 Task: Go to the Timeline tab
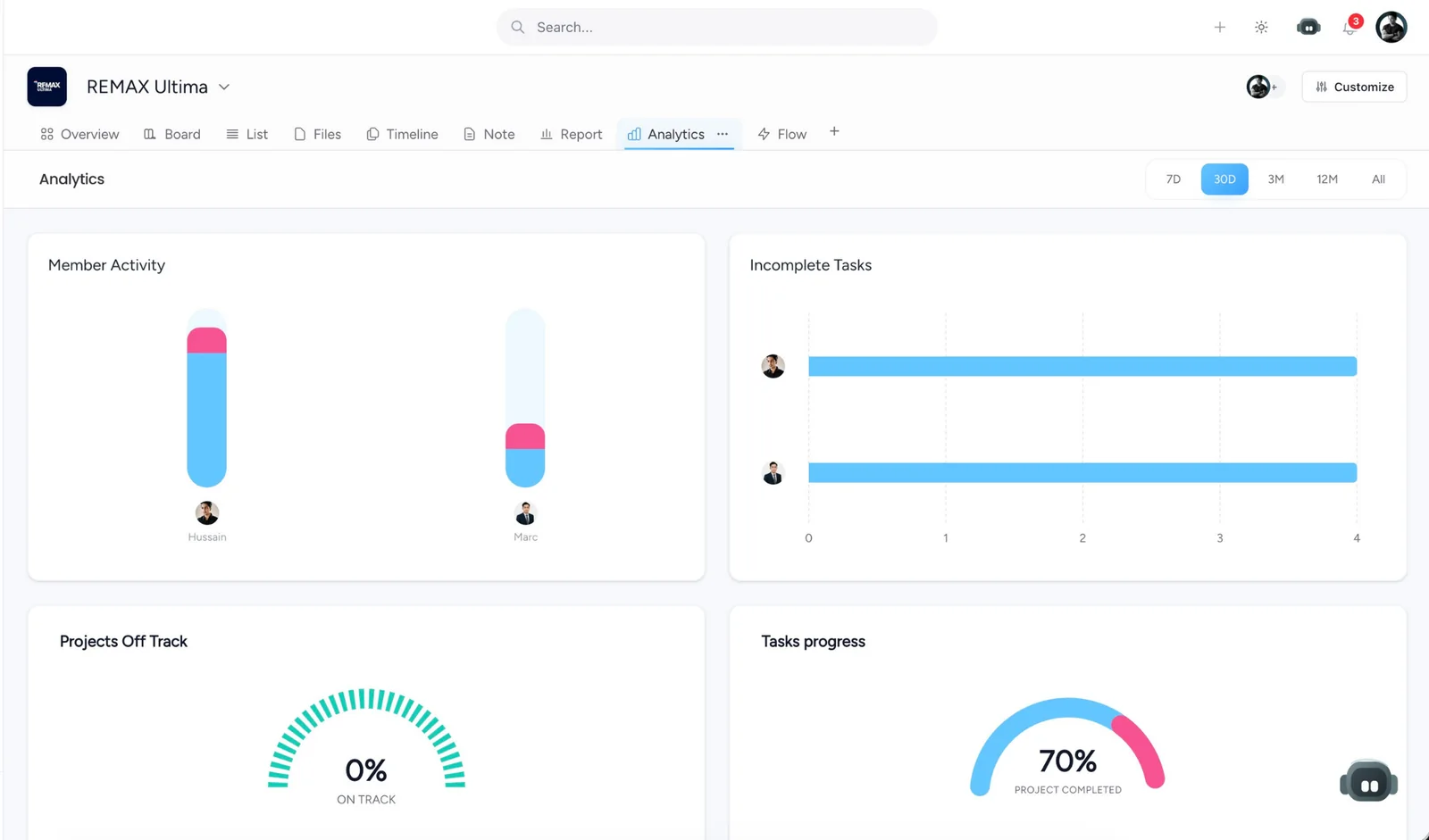[x=402, y=134]
